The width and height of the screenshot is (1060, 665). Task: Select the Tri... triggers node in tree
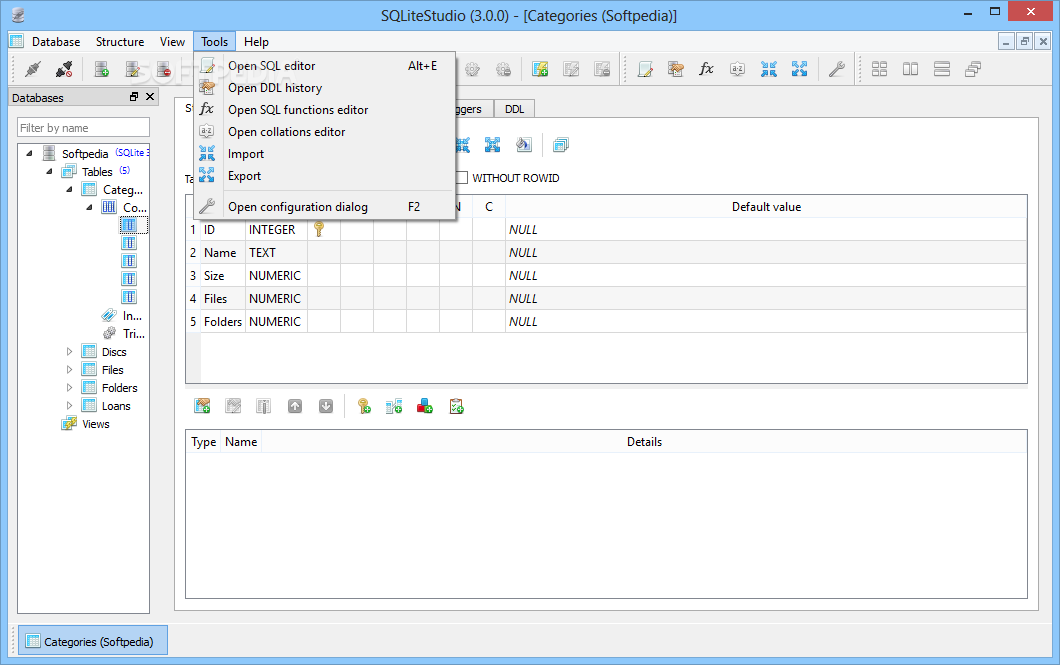click(x=133, y=333)
